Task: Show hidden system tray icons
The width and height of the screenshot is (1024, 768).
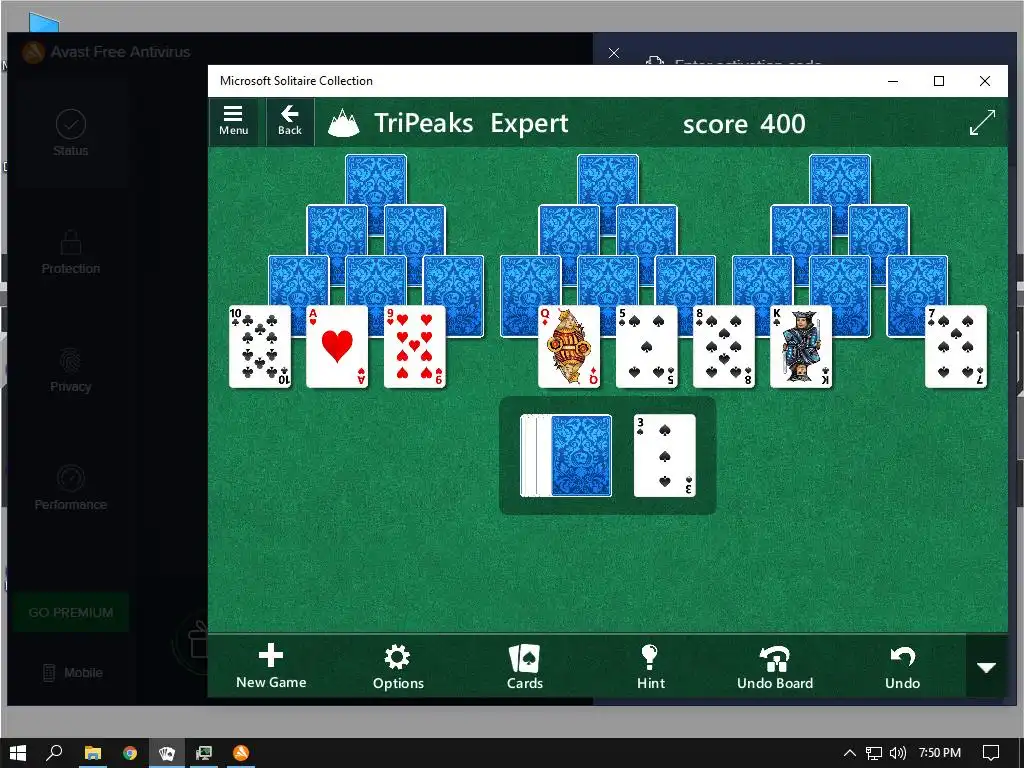Action: pos(850,753)
